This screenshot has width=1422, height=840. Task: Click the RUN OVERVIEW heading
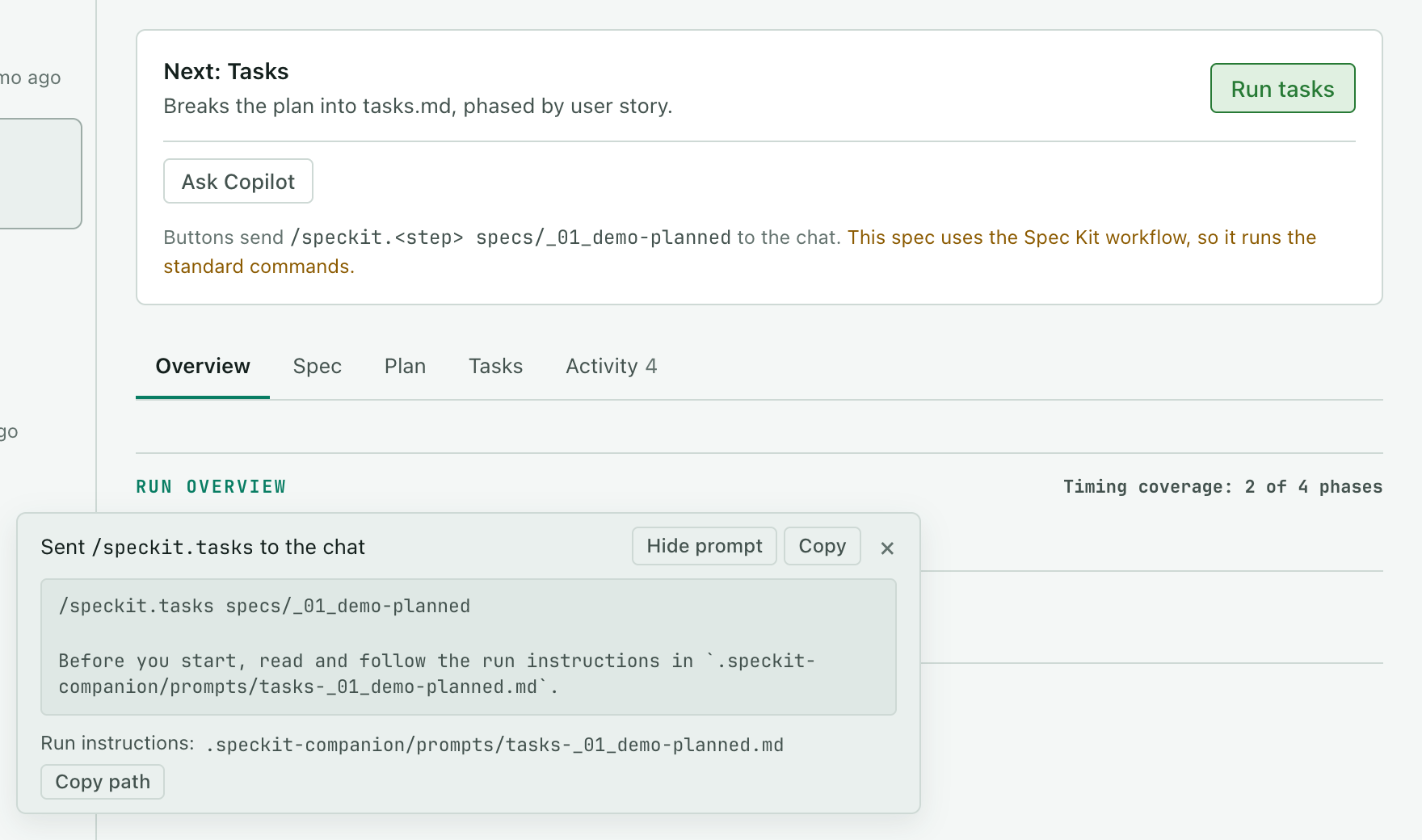(212, 486)
